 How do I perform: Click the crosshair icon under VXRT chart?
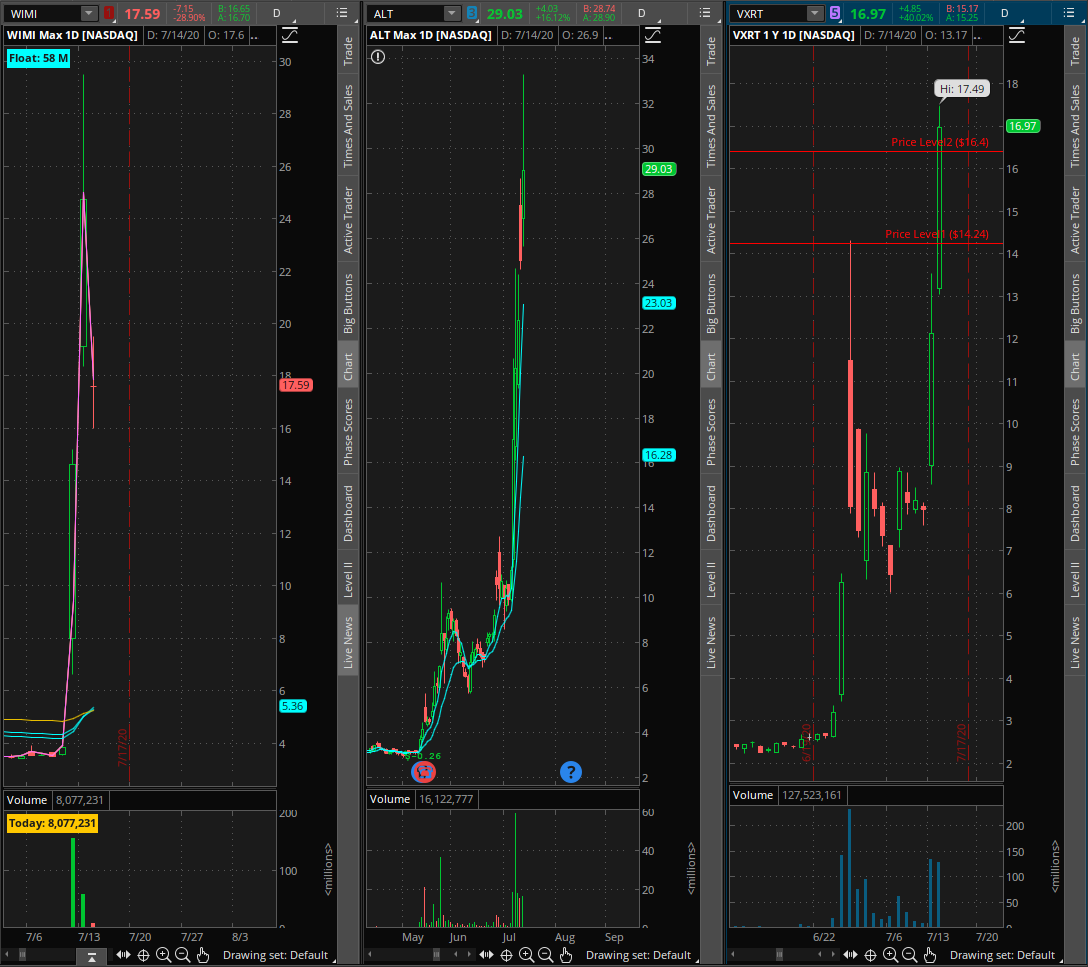[x=870, y=955]
